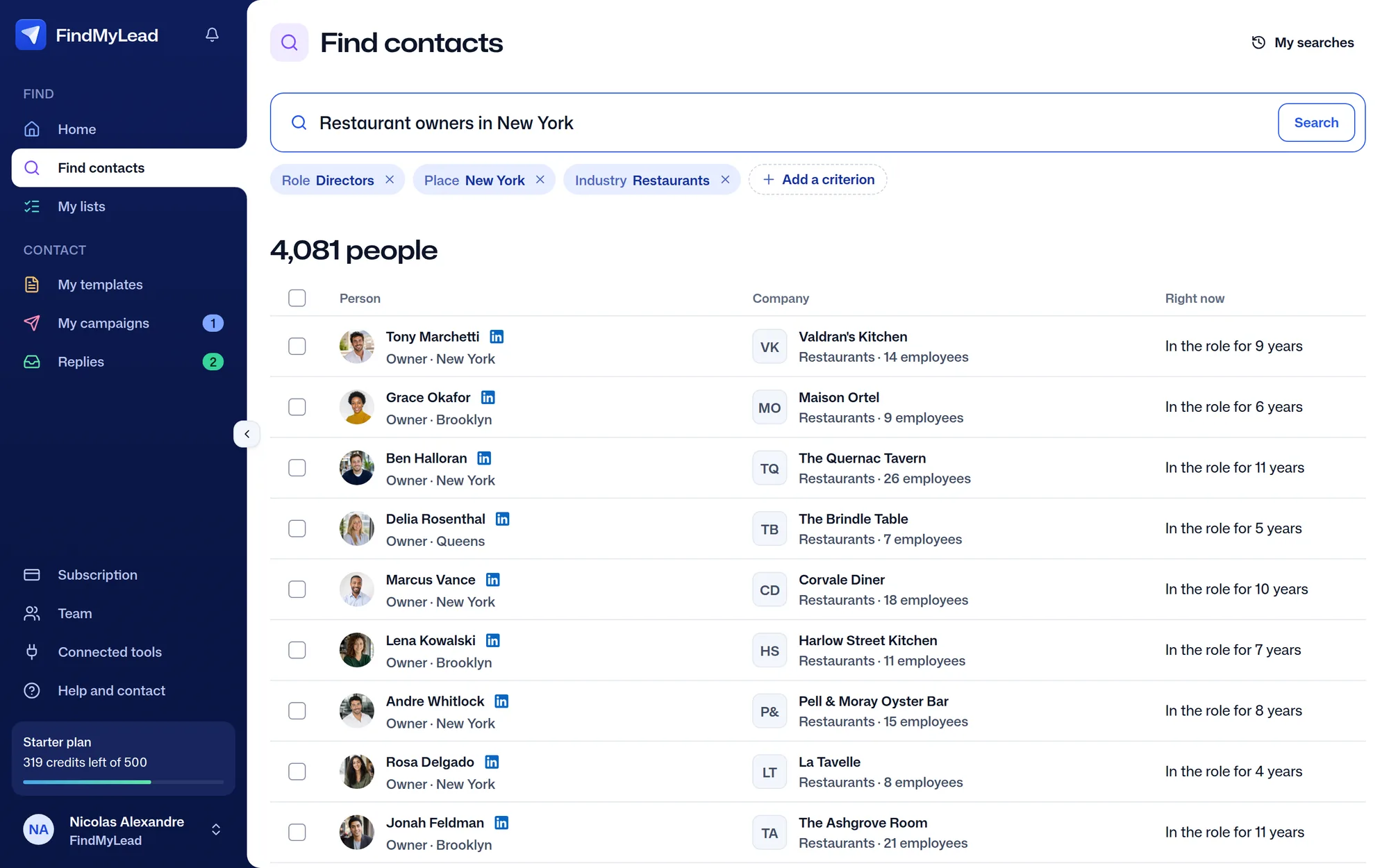
Task: Open Rosa Delgado's LinkedIn icon
Action: [492, 762]
